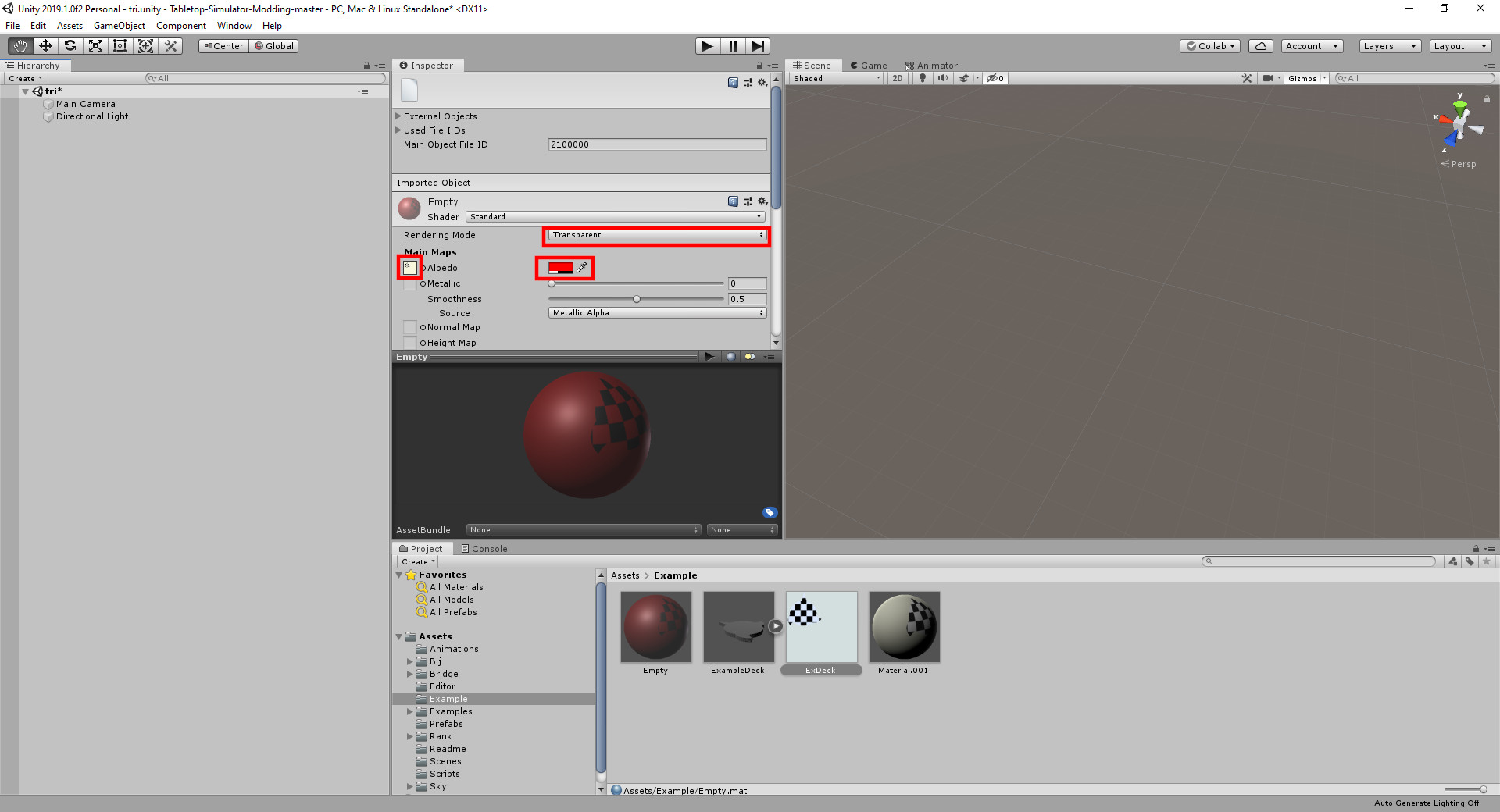Screen dimensions: 1500x812
Task: Toggle the Inspector lock icon
Action: tap(759, 66)
